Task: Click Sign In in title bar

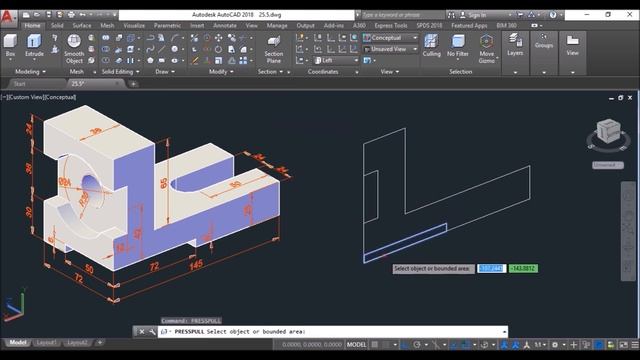Action: point(477,15)
